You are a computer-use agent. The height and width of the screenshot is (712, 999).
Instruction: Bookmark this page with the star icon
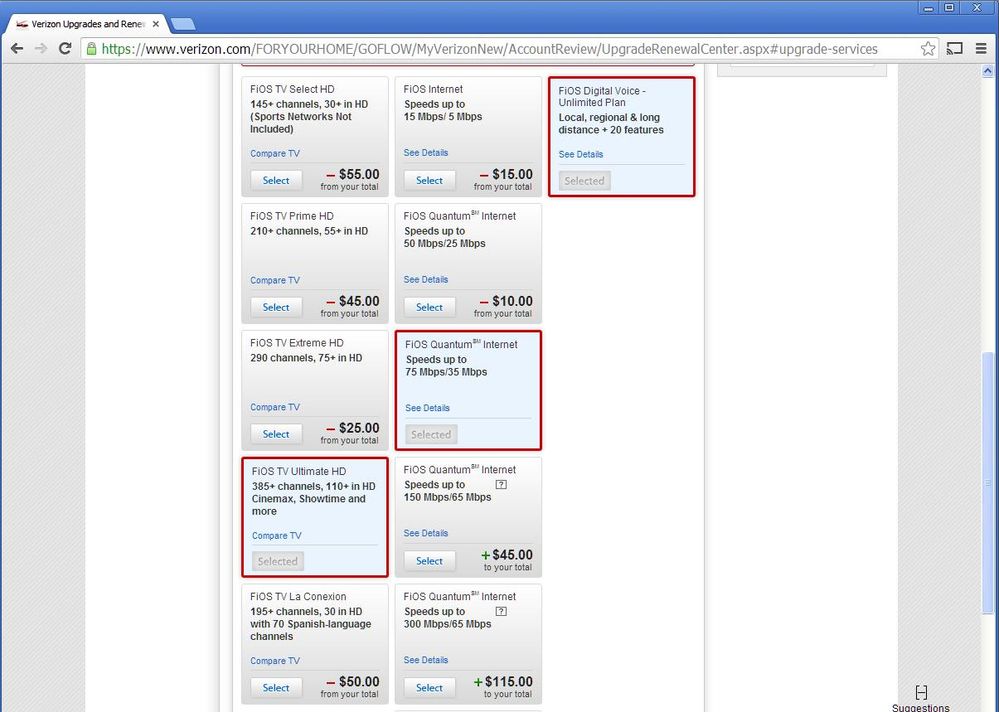pos(928,48)
